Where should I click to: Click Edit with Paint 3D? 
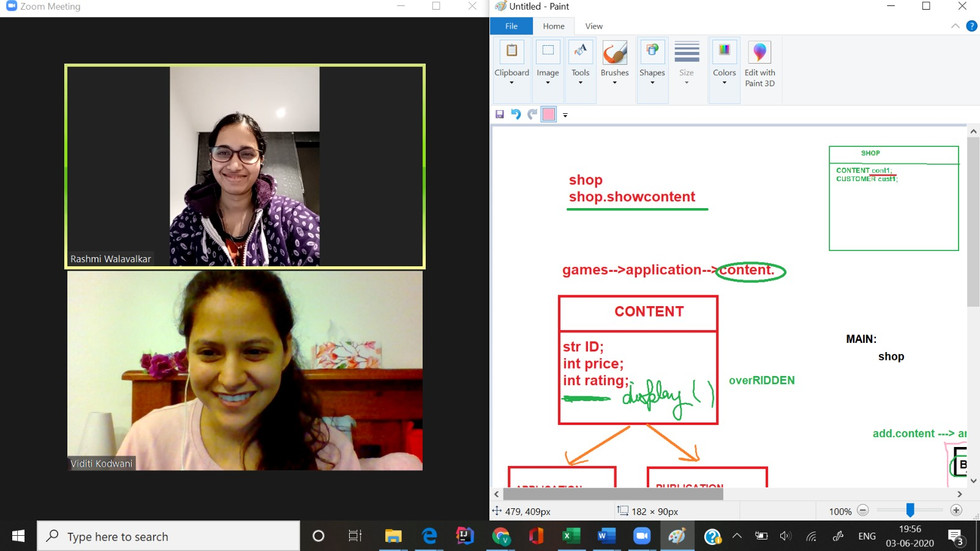759,64
